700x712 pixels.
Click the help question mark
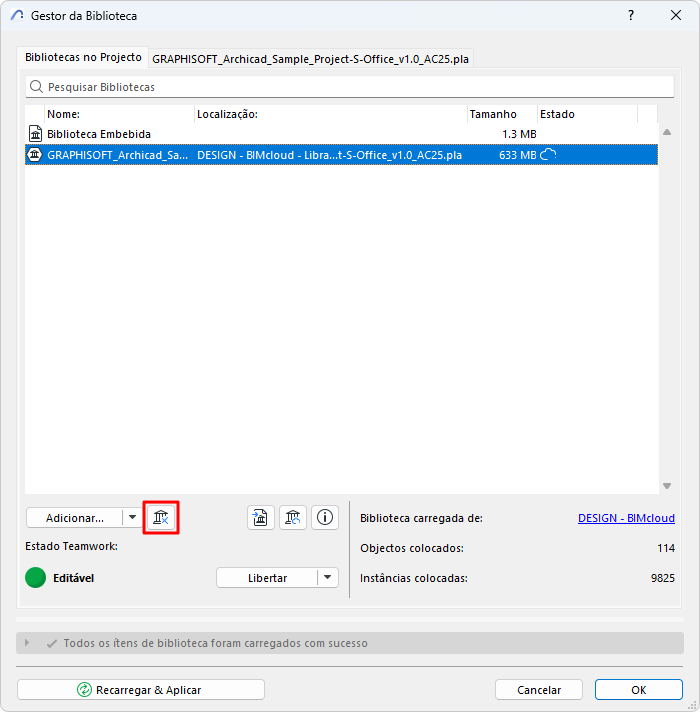click(631, 15)
